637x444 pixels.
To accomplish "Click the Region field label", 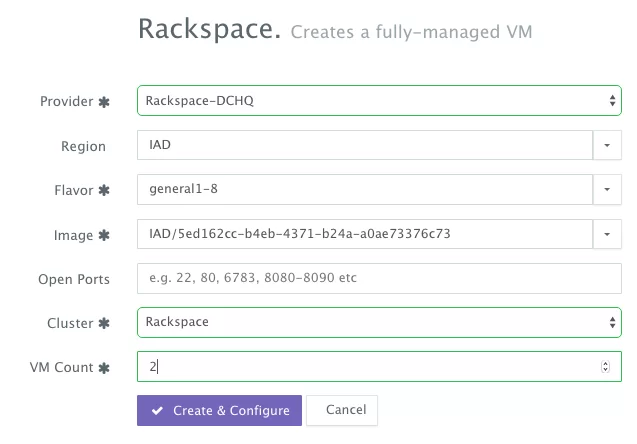I will (x=83, y=146).
